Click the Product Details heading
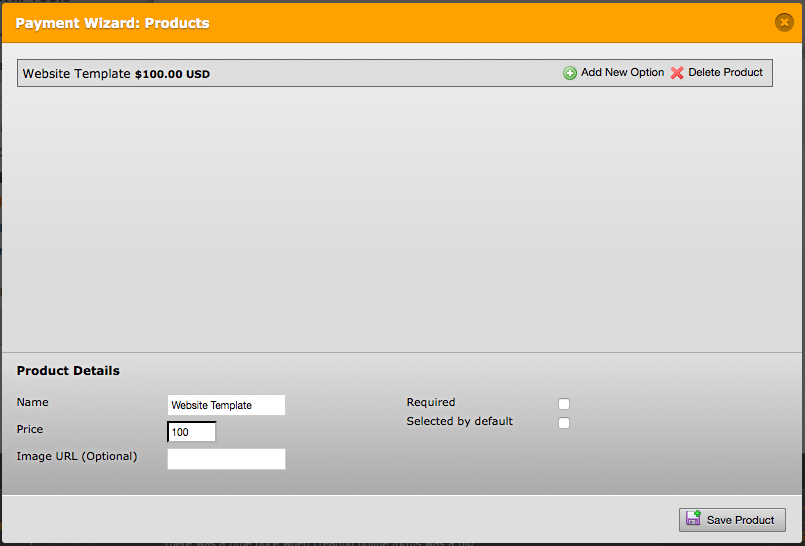Screen dimensions: 805x546 68,371
